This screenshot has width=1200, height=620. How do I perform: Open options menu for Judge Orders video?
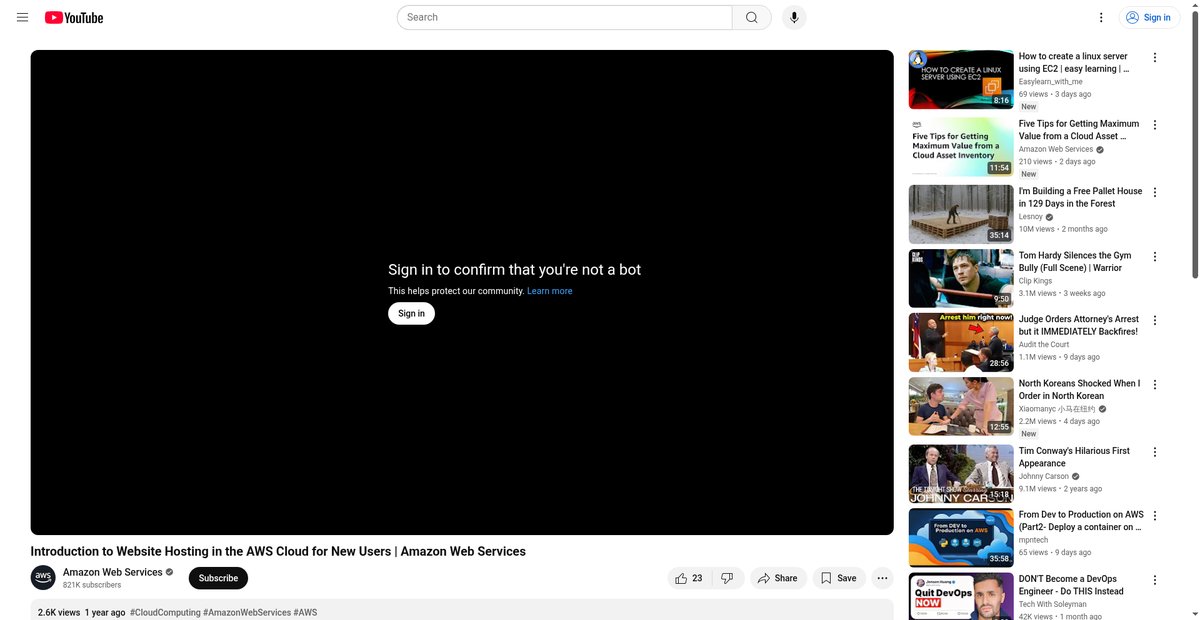1155,321
